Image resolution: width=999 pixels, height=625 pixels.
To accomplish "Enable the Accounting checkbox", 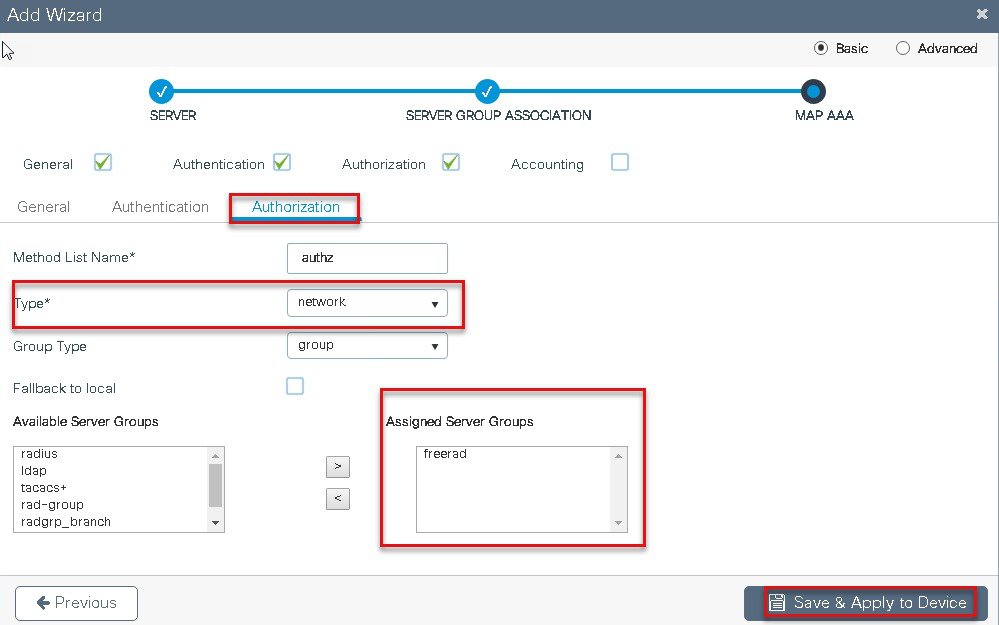I will tap(619, 162).
